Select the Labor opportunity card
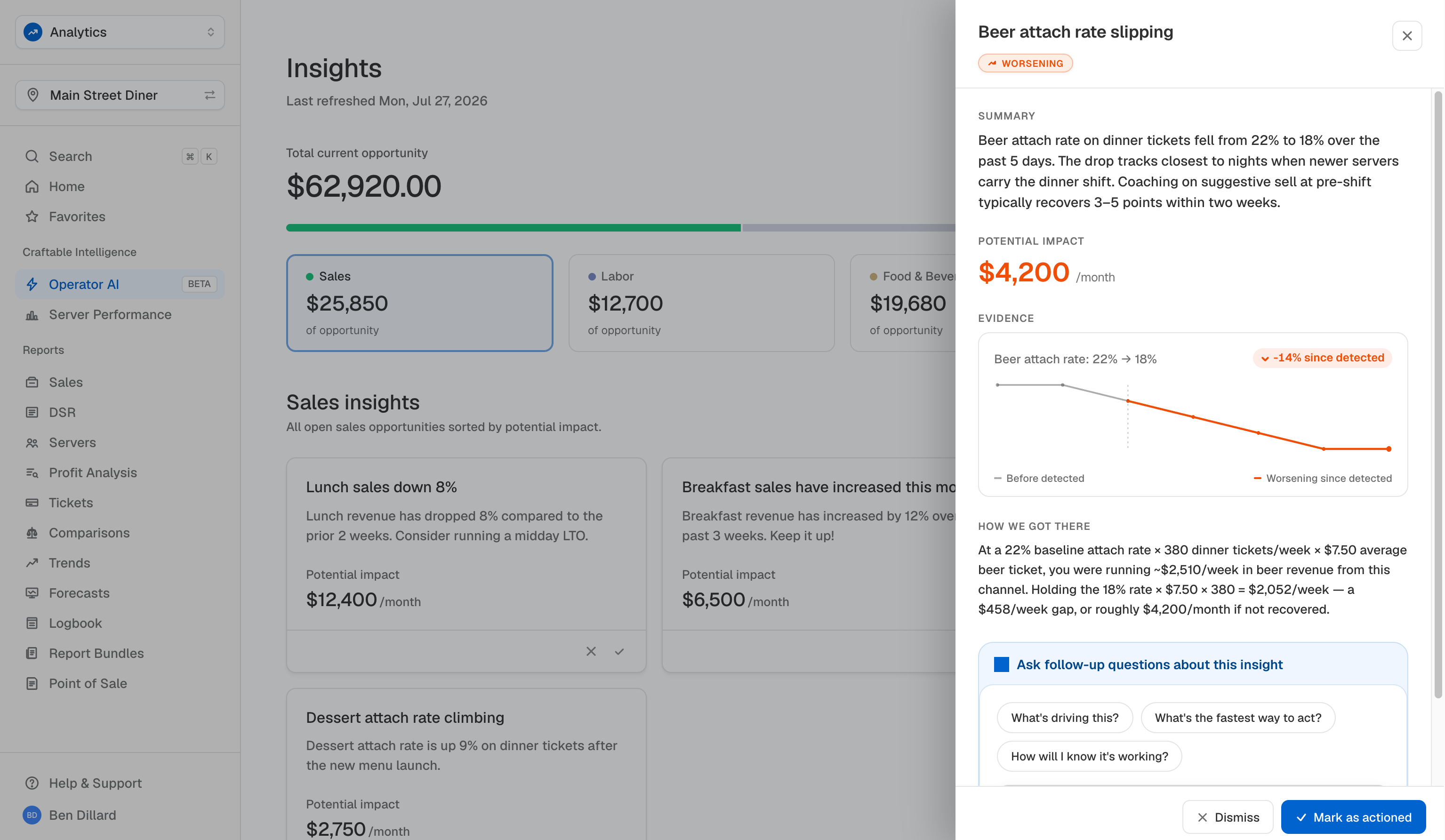This screenshot has height=840, width=1445. click(701, 304)
